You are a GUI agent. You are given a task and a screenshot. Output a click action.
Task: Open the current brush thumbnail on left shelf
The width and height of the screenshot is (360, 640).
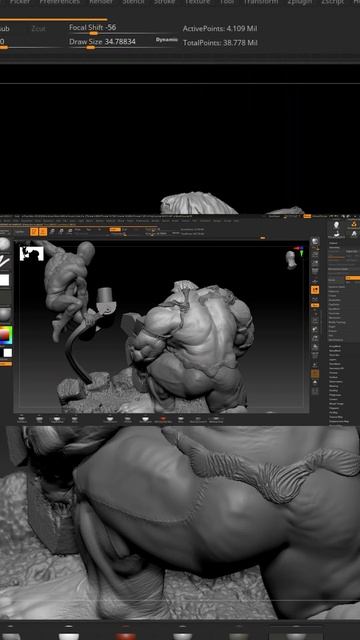4,244
